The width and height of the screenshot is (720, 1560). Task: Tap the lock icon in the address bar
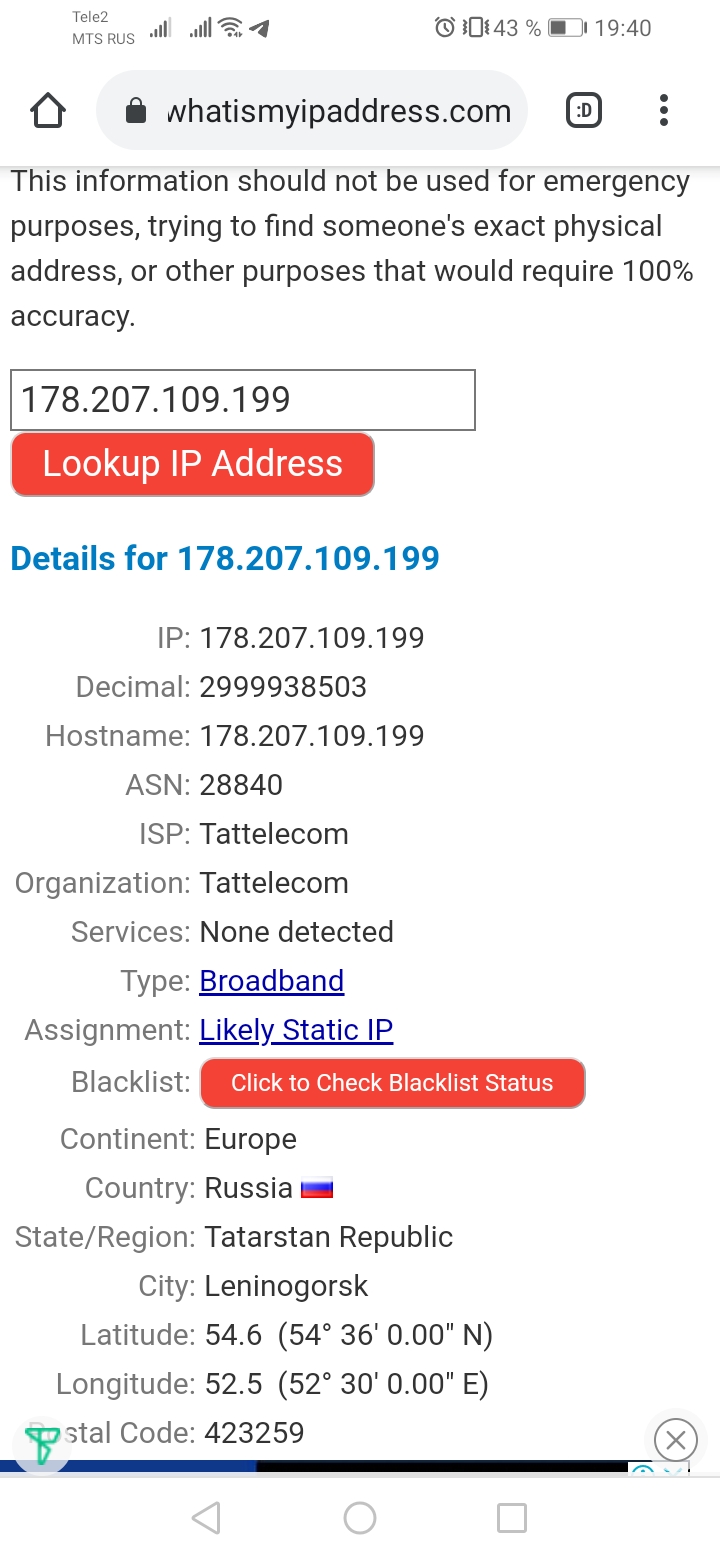pyautogui.click(x=136, y=112)
